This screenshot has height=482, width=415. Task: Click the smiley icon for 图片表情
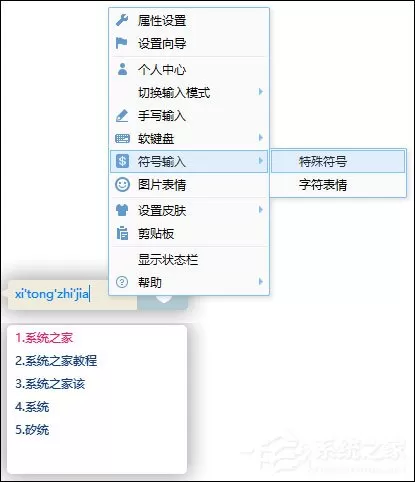122,184
